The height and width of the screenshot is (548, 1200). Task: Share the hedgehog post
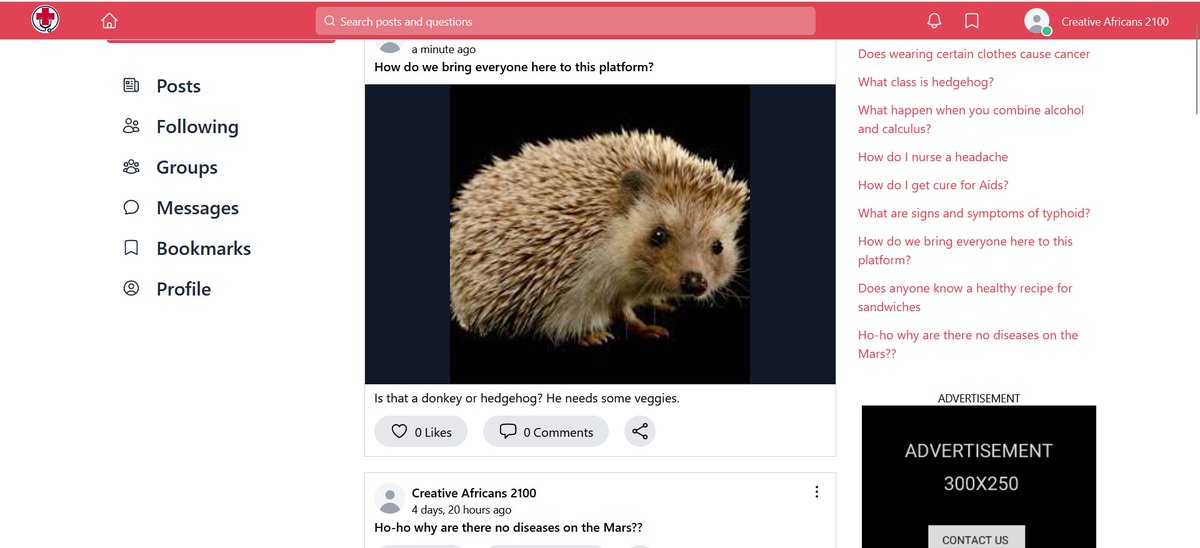pyautogui.click(x=640, y=431)
